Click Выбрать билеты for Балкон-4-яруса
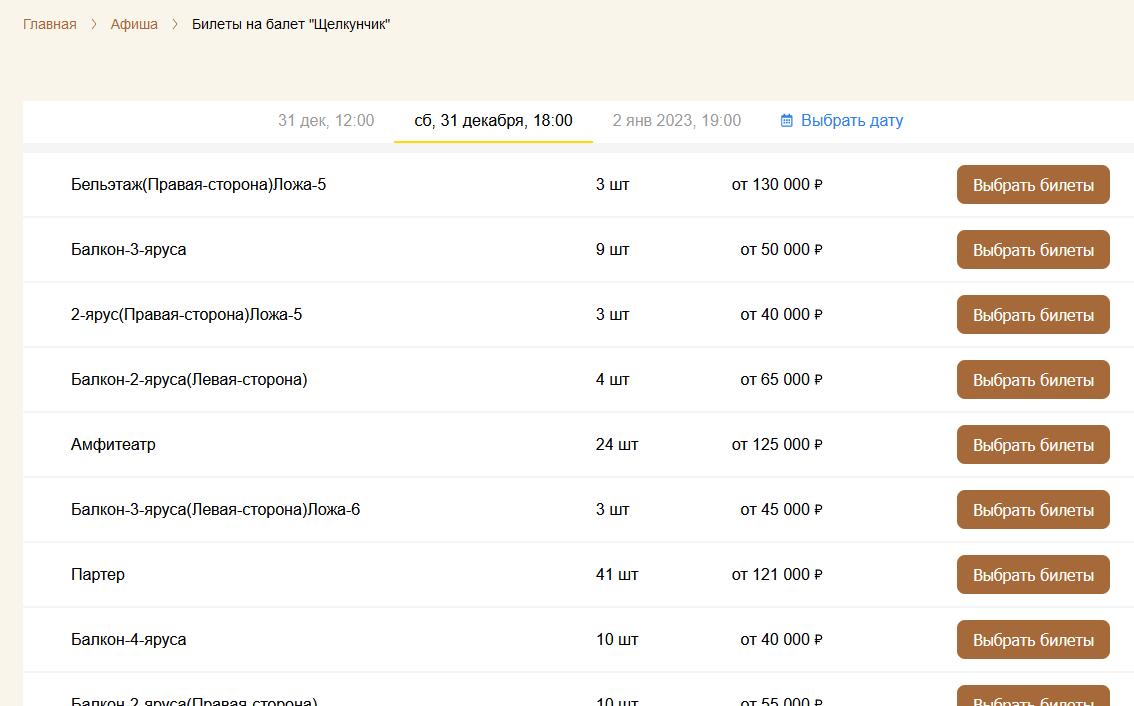The image size is (1134, 706). tap(1033, 640)
